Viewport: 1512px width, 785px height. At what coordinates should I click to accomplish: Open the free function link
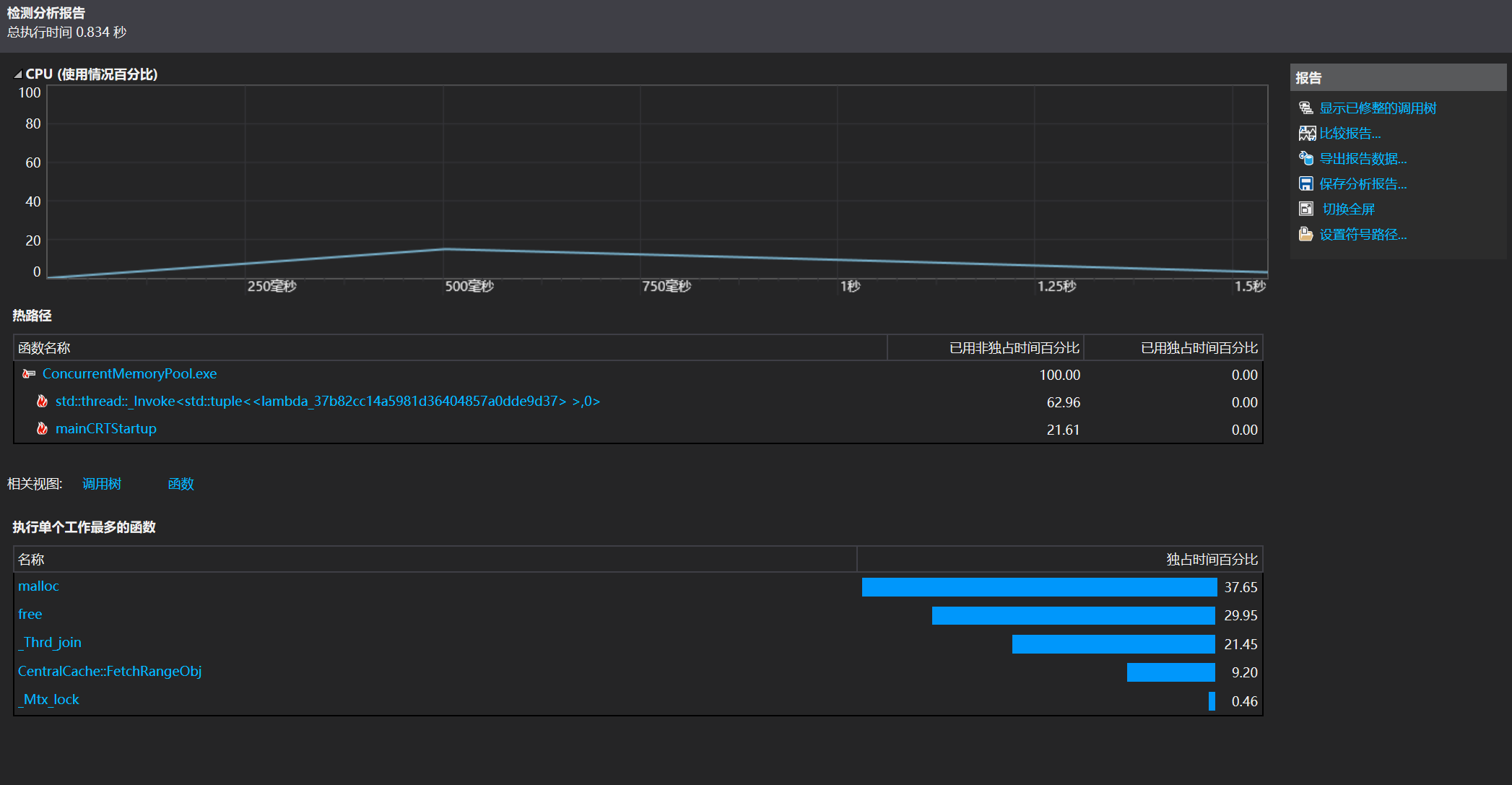point(30,615)
